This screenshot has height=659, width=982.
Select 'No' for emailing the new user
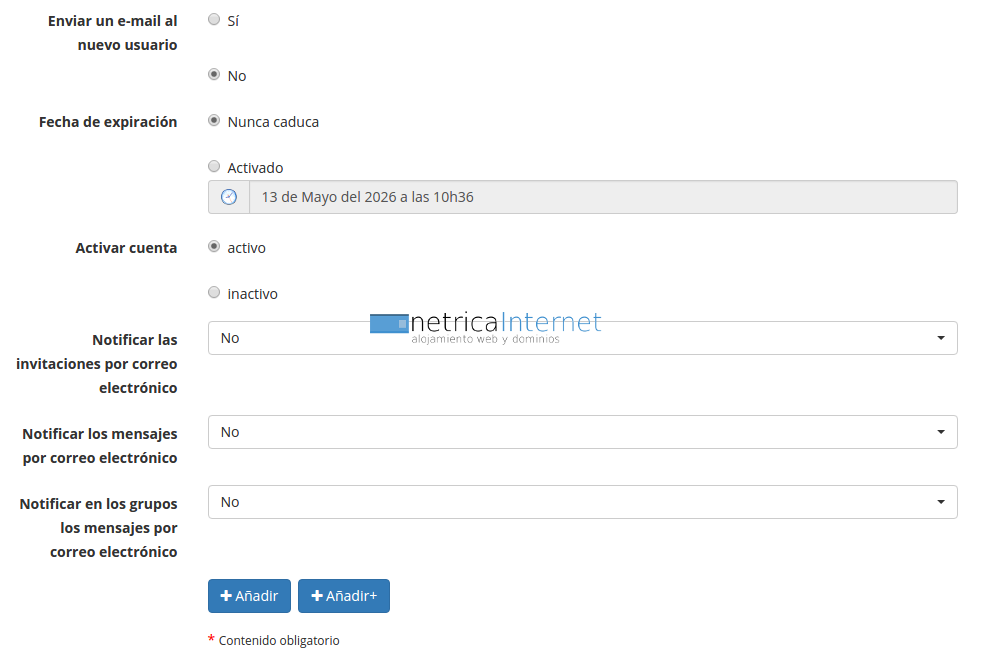(214, 75)
